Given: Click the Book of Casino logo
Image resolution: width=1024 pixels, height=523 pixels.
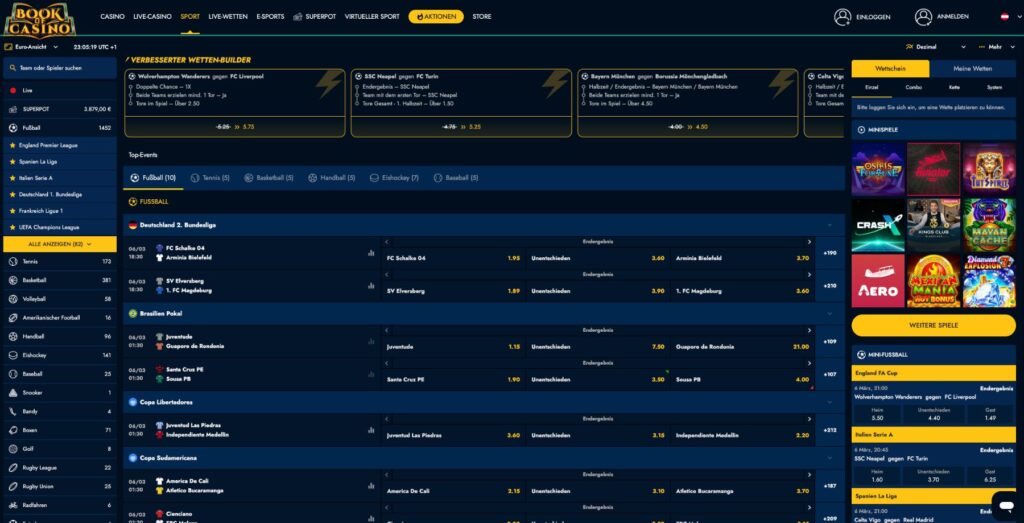Looking at the screenshot, I should (39, 19).
